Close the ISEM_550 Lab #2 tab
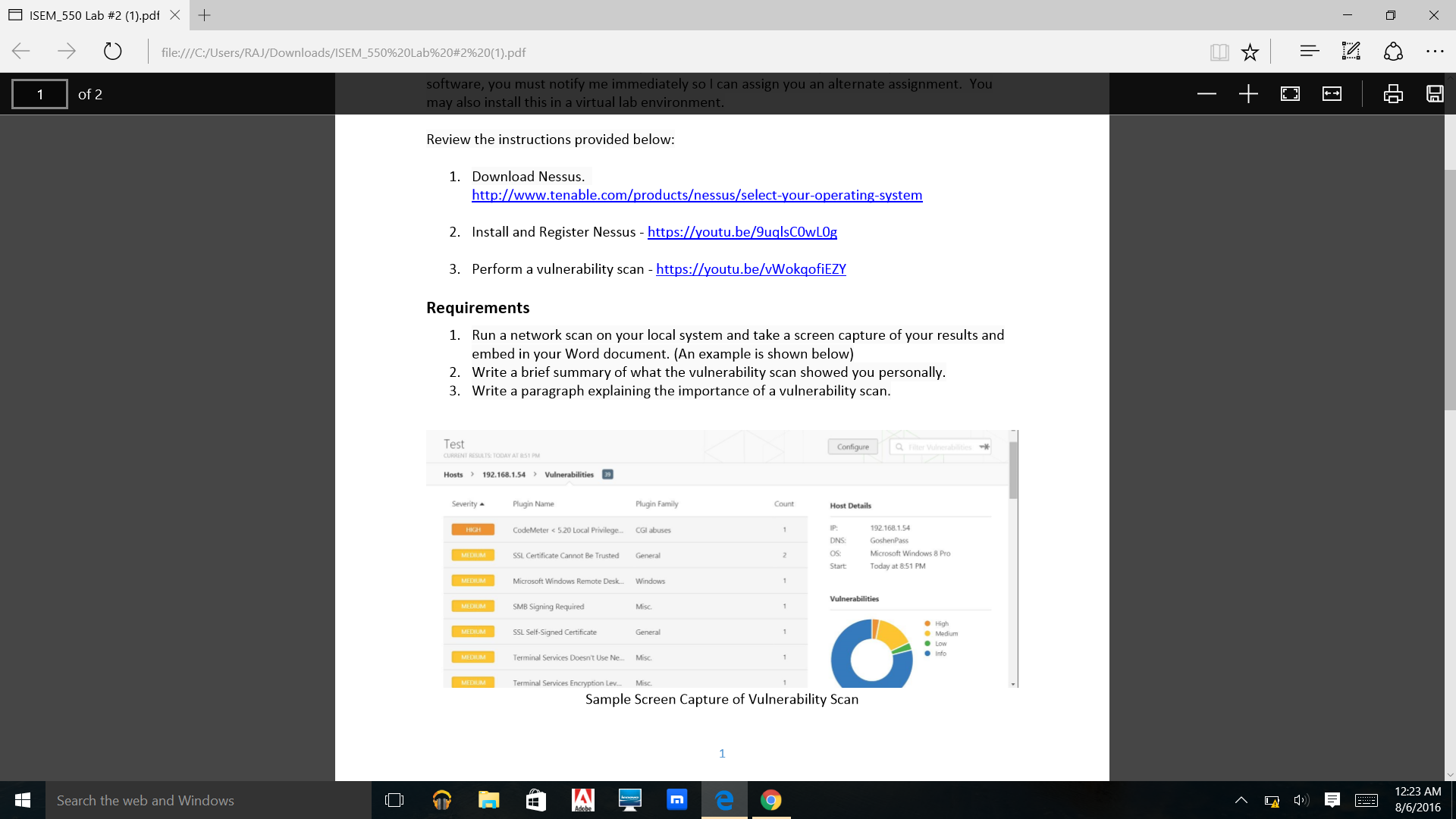Viewport: 1456px width, 819px height. pos(175,15)
